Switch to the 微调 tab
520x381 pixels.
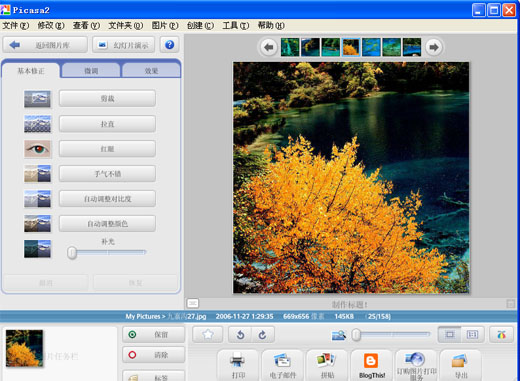tap(91, 71)
